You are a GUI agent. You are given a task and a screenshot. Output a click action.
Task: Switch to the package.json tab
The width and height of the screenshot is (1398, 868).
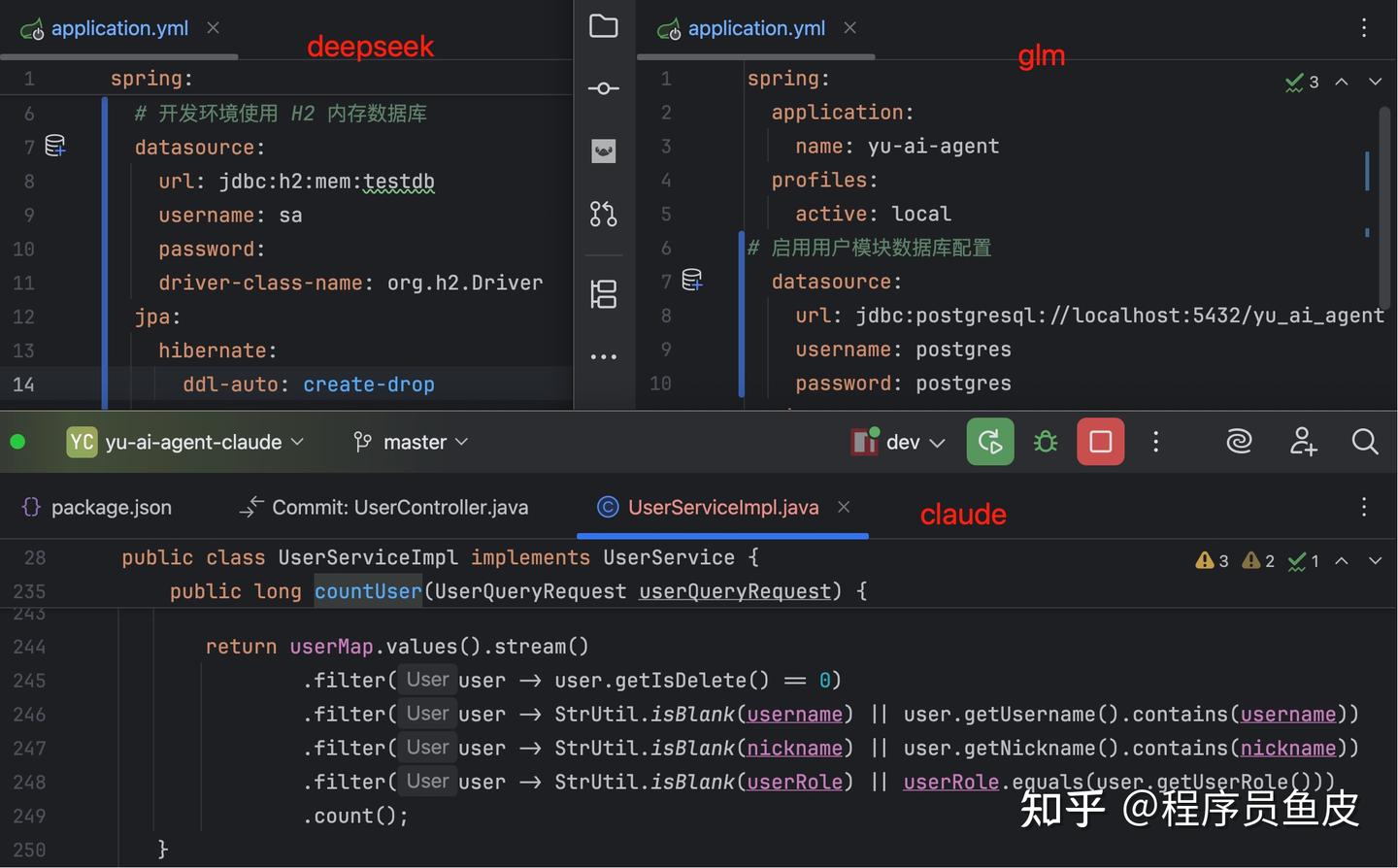click(x=96, y=507)
